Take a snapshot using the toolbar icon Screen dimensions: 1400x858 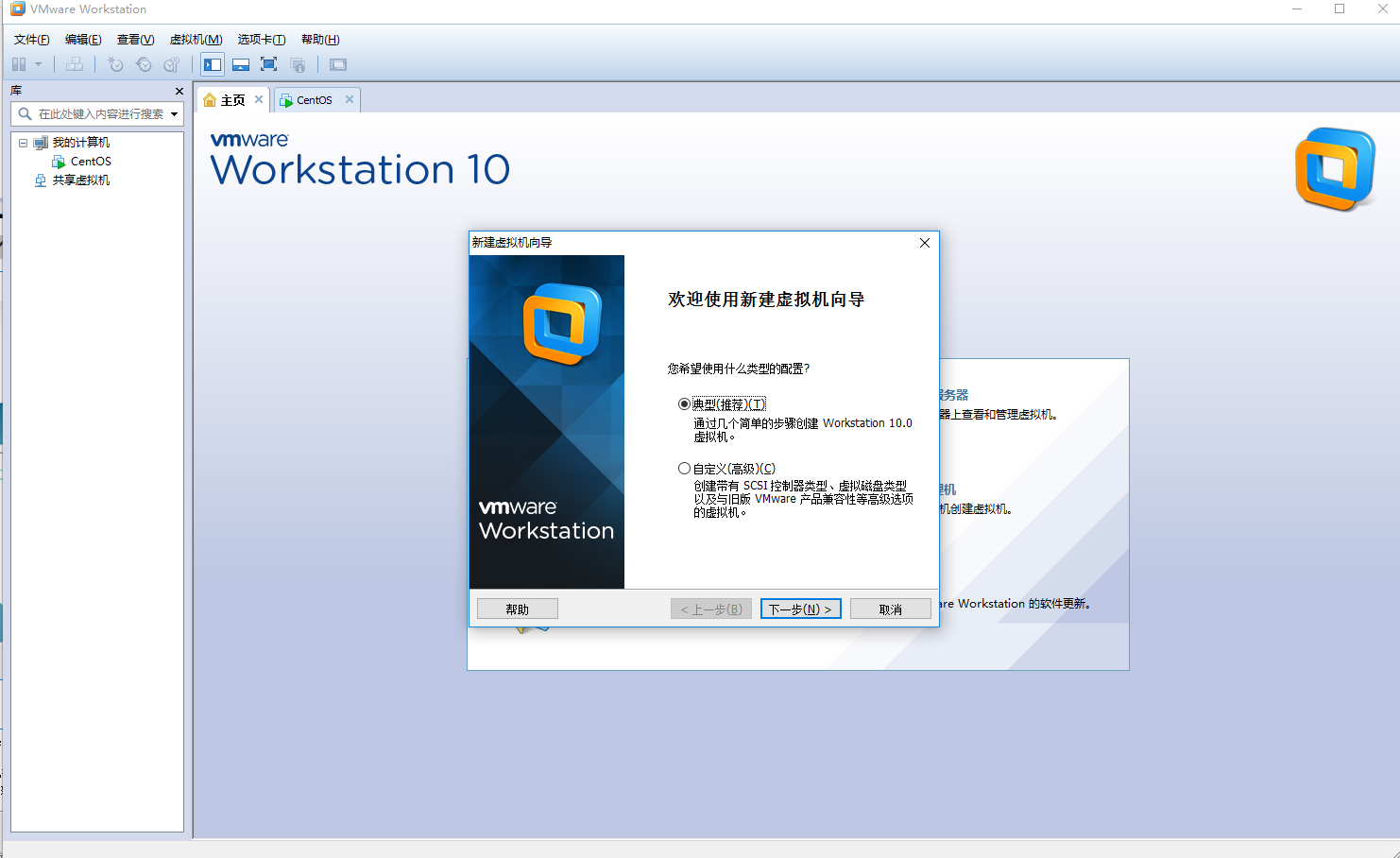click(115, 64)
